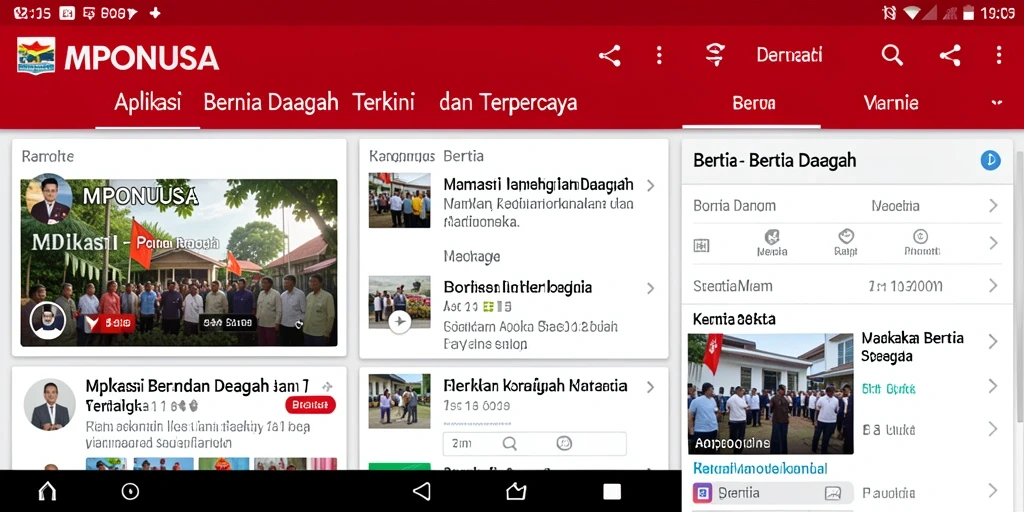Tap the Pnorntt icon in side panel

click(921, 242)
